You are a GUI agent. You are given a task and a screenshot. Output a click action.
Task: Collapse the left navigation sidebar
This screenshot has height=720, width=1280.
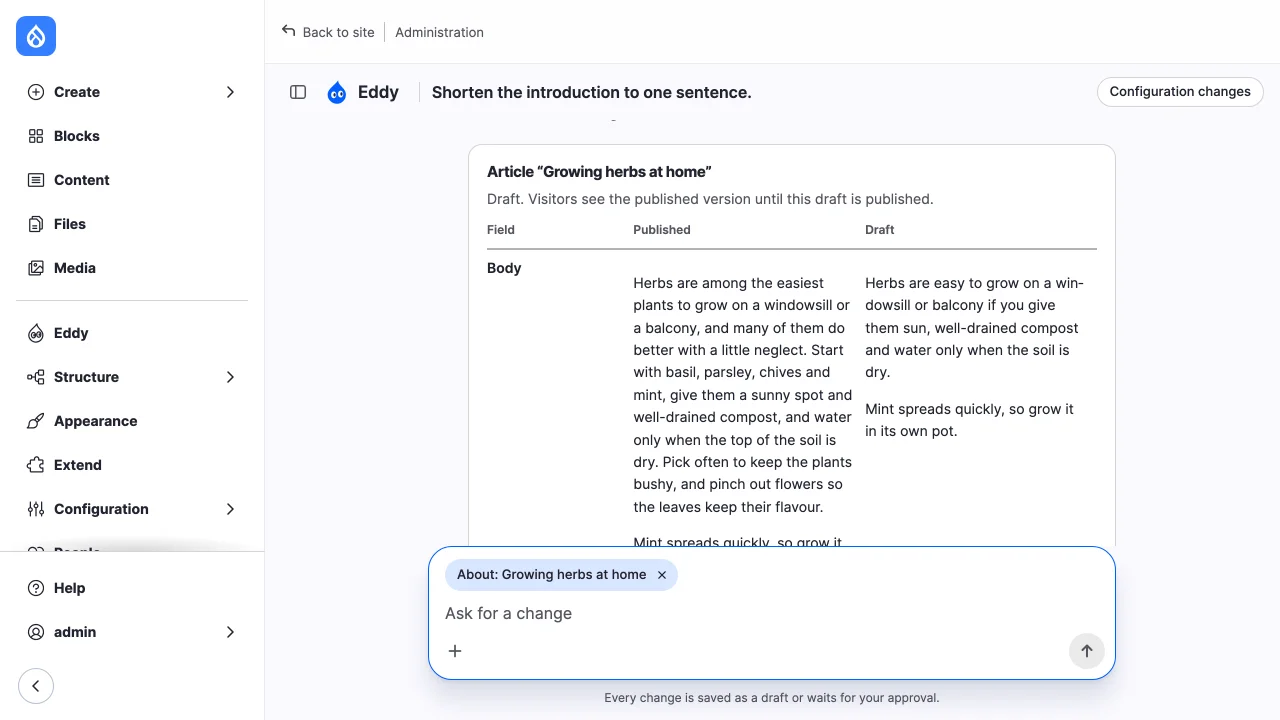click(x=36, y=686)
